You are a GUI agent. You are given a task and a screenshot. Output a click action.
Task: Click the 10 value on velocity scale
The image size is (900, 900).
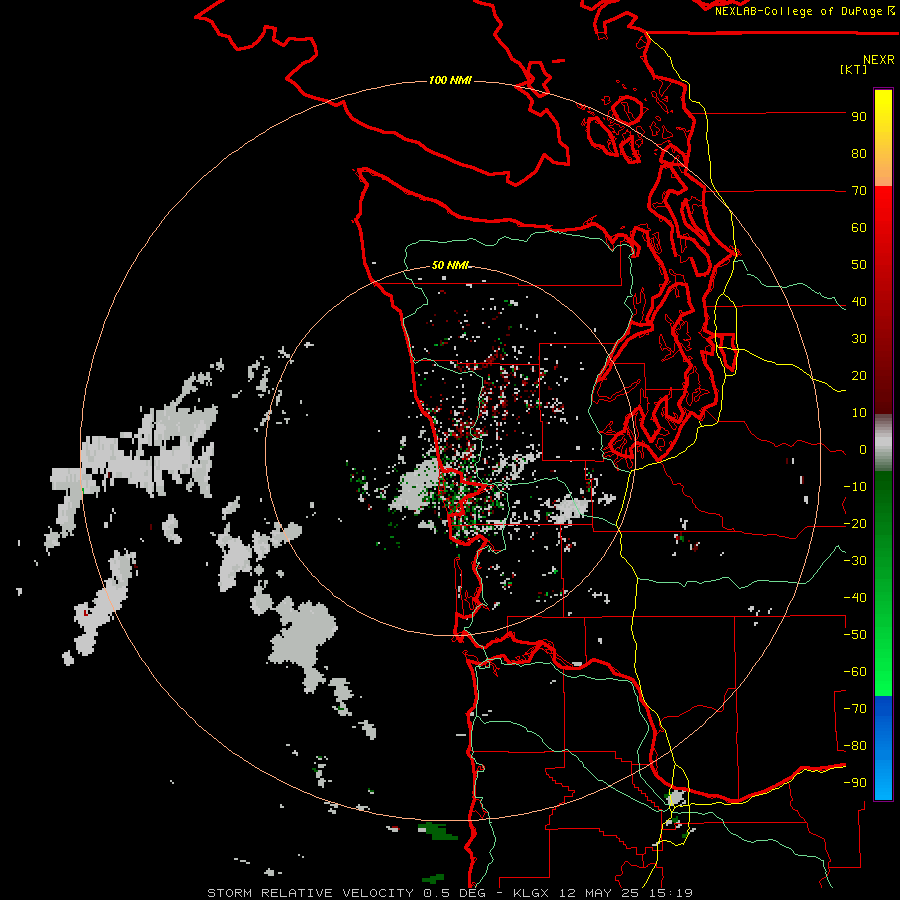point(859,413)
